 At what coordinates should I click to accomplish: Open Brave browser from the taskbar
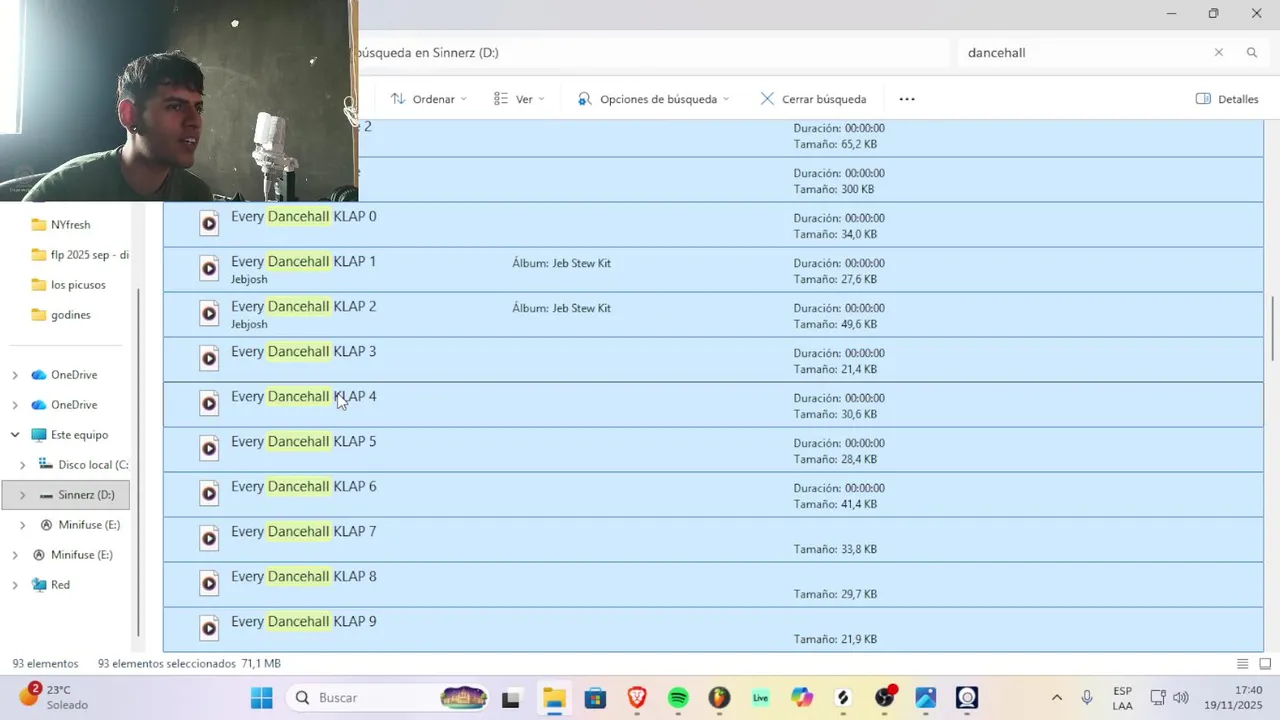click(x=637, y=697)
